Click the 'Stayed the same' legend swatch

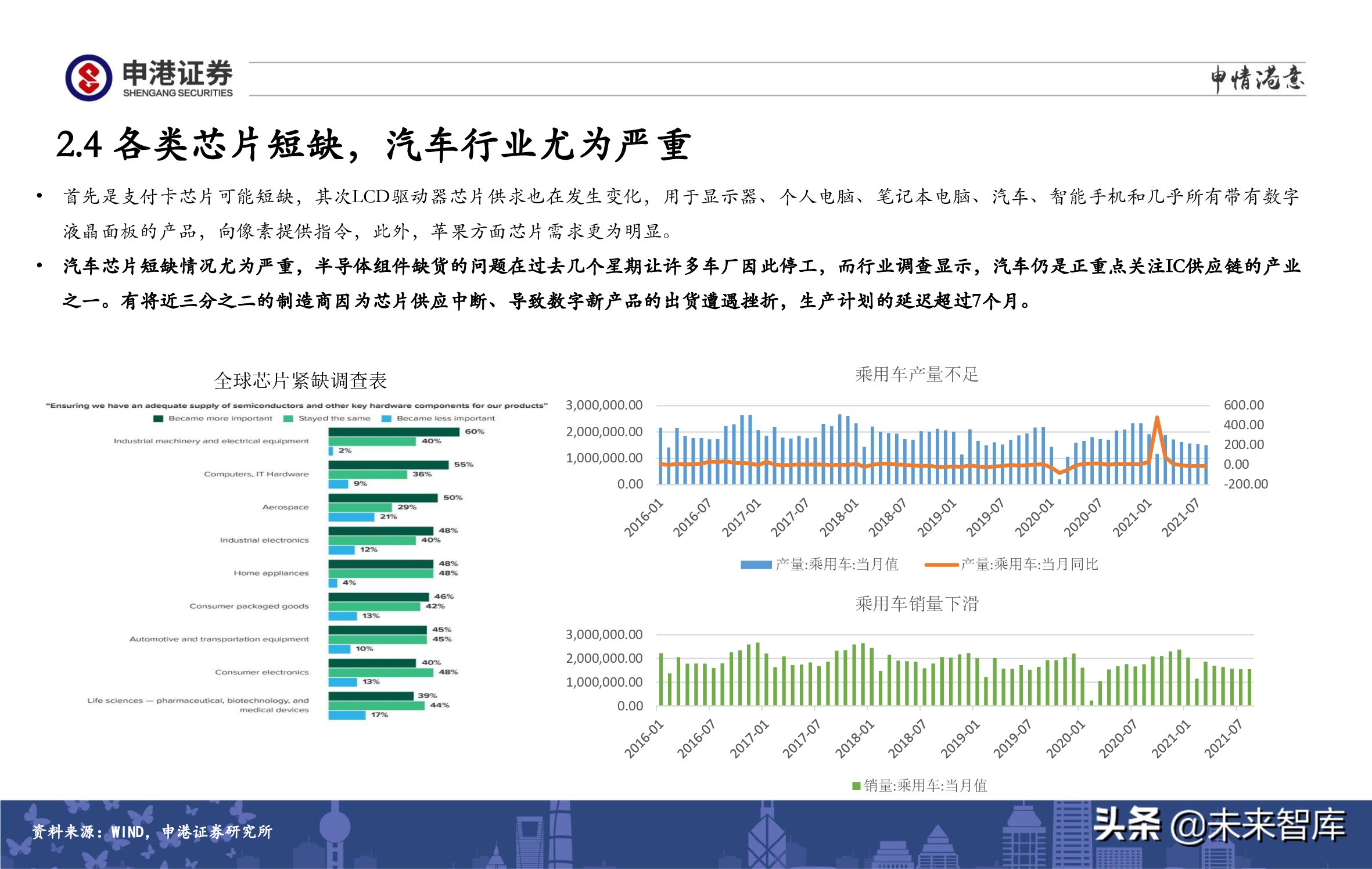pos(288,418)
